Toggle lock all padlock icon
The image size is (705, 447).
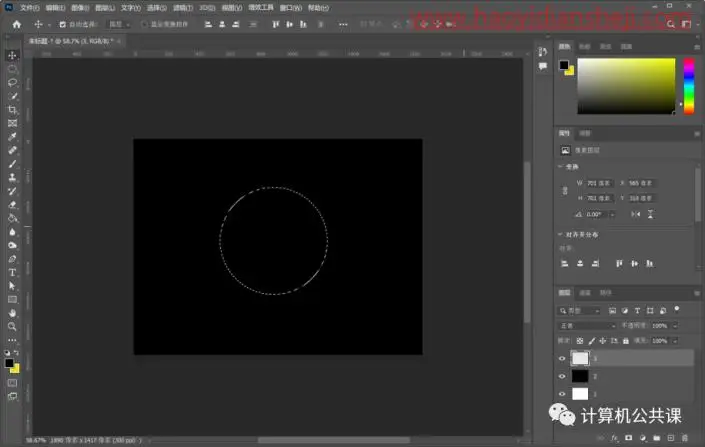click(625, 341)
